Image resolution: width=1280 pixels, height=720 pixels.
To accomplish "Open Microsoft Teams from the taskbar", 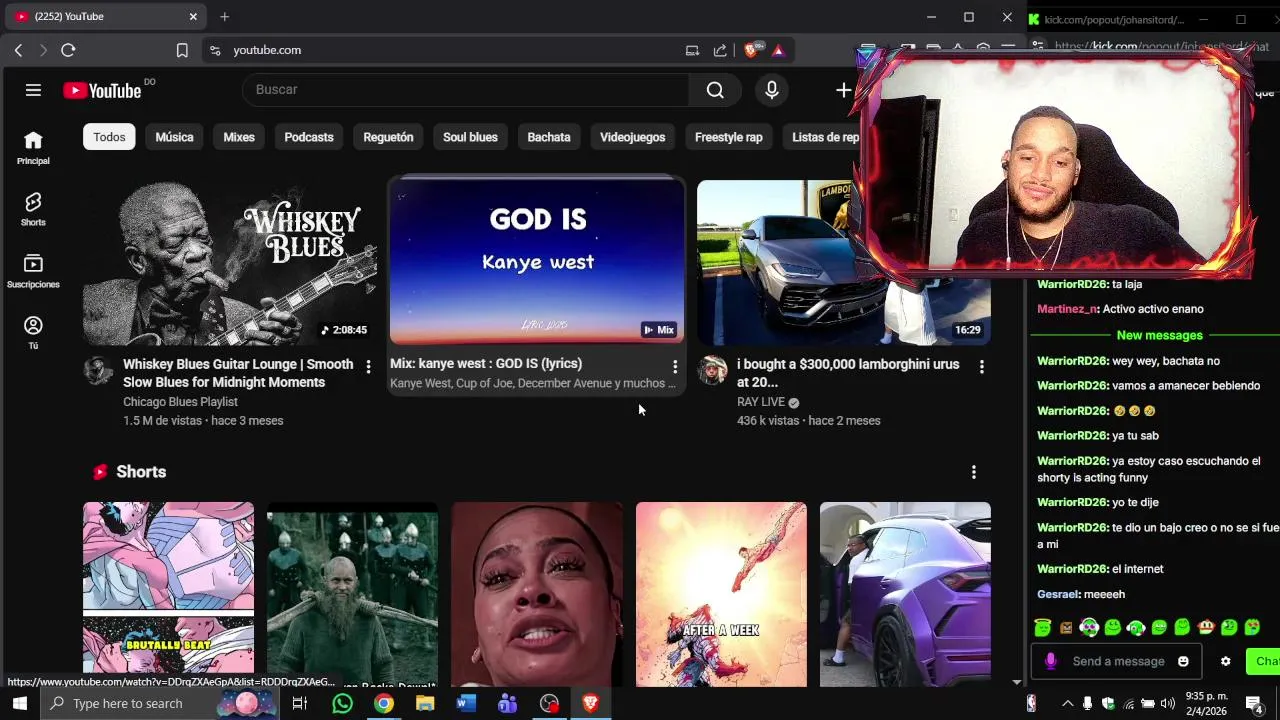I will click(x=507, y=704).
